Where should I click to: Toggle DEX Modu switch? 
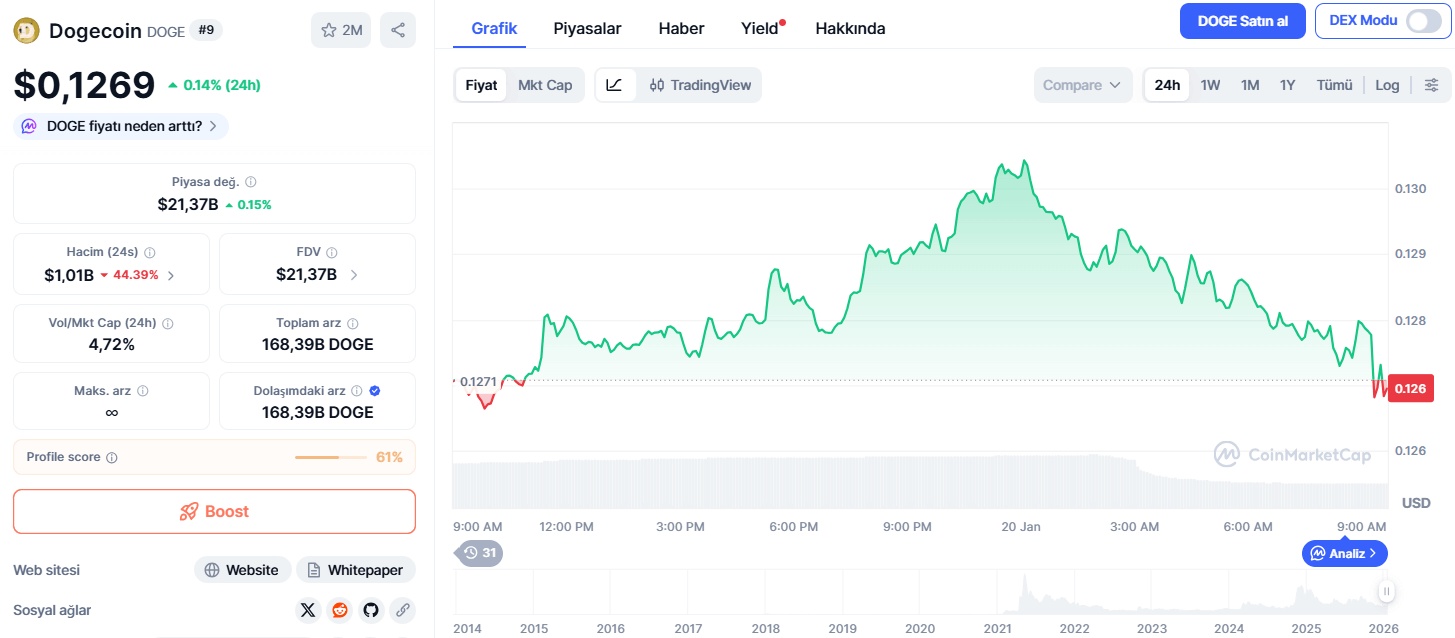click(1424, 21)
